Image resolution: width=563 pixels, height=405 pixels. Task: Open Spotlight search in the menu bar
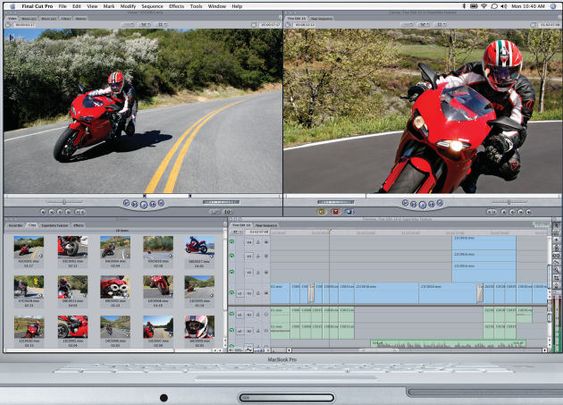[553, 6]
